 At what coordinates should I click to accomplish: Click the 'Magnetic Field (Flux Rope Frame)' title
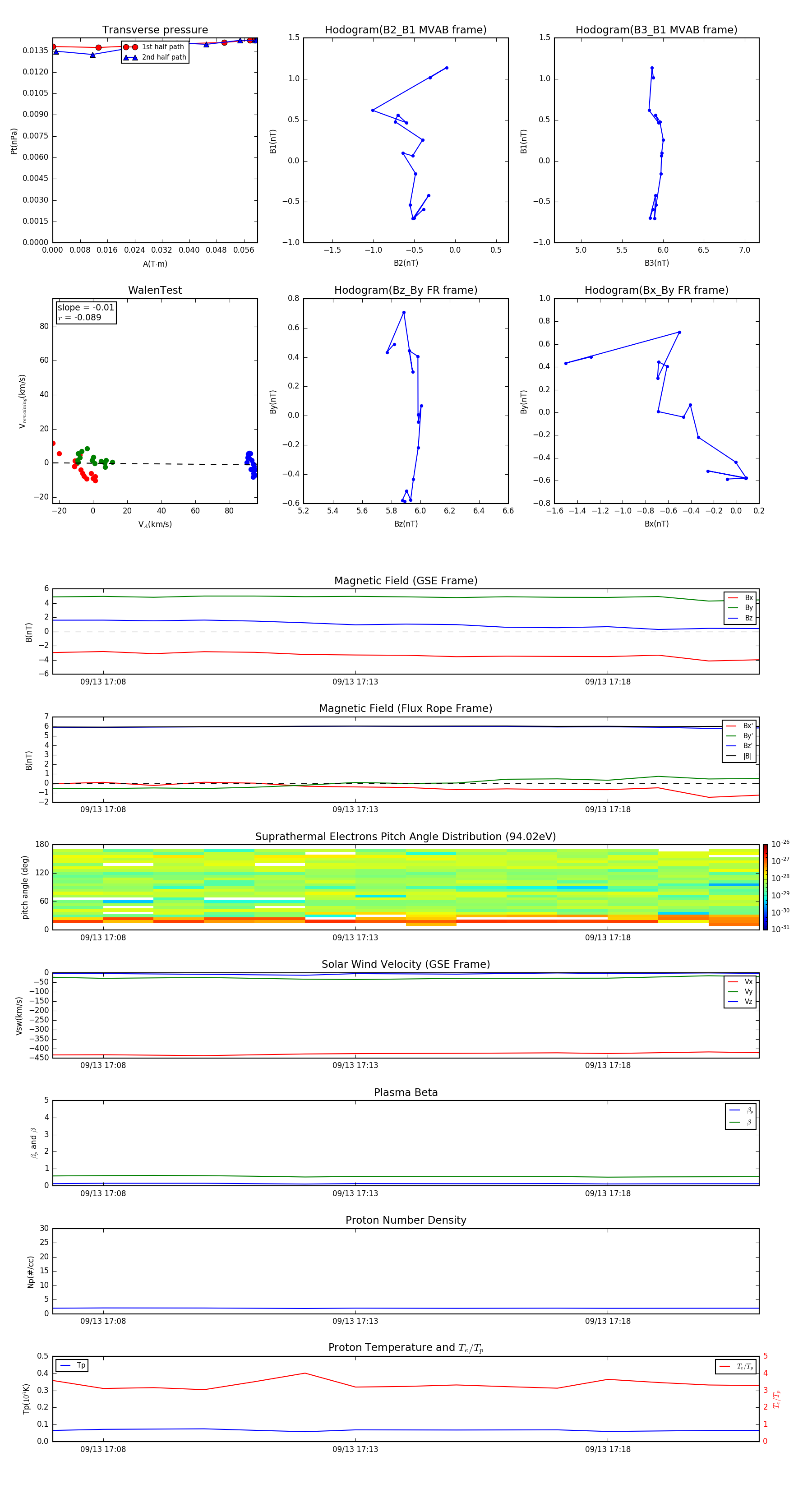[406, 709]
